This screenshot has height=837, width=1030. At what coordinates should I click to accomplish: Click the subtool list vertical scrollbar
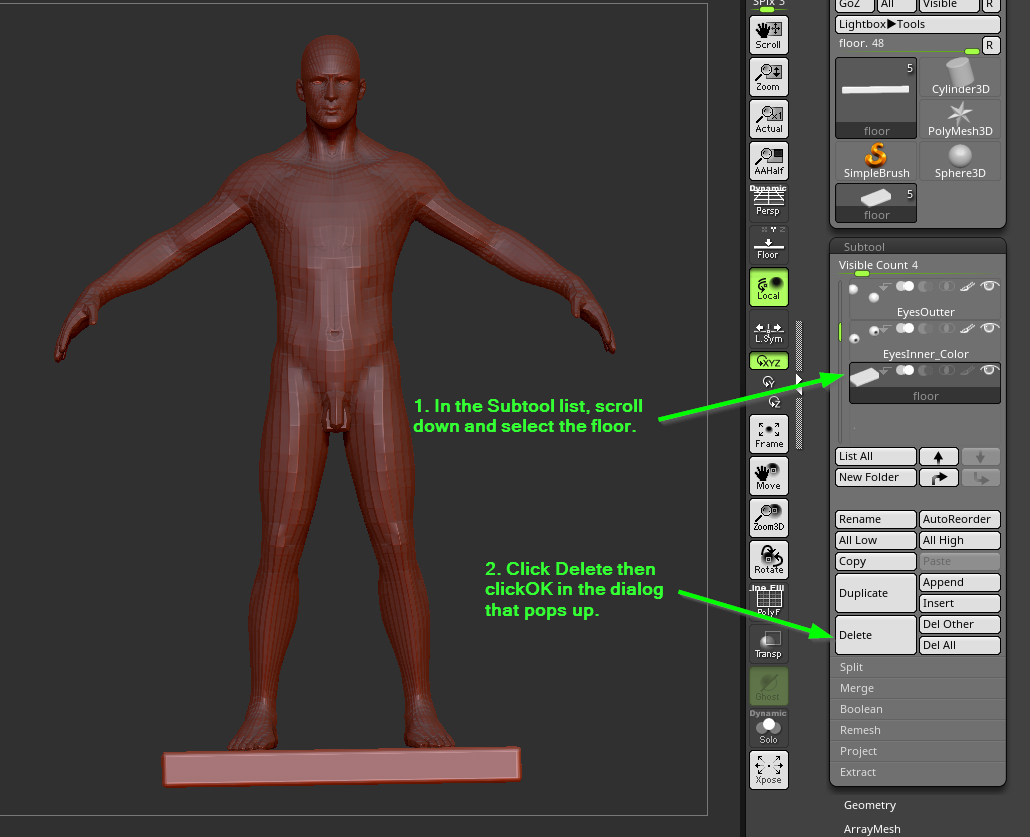(x=840, y=361)
